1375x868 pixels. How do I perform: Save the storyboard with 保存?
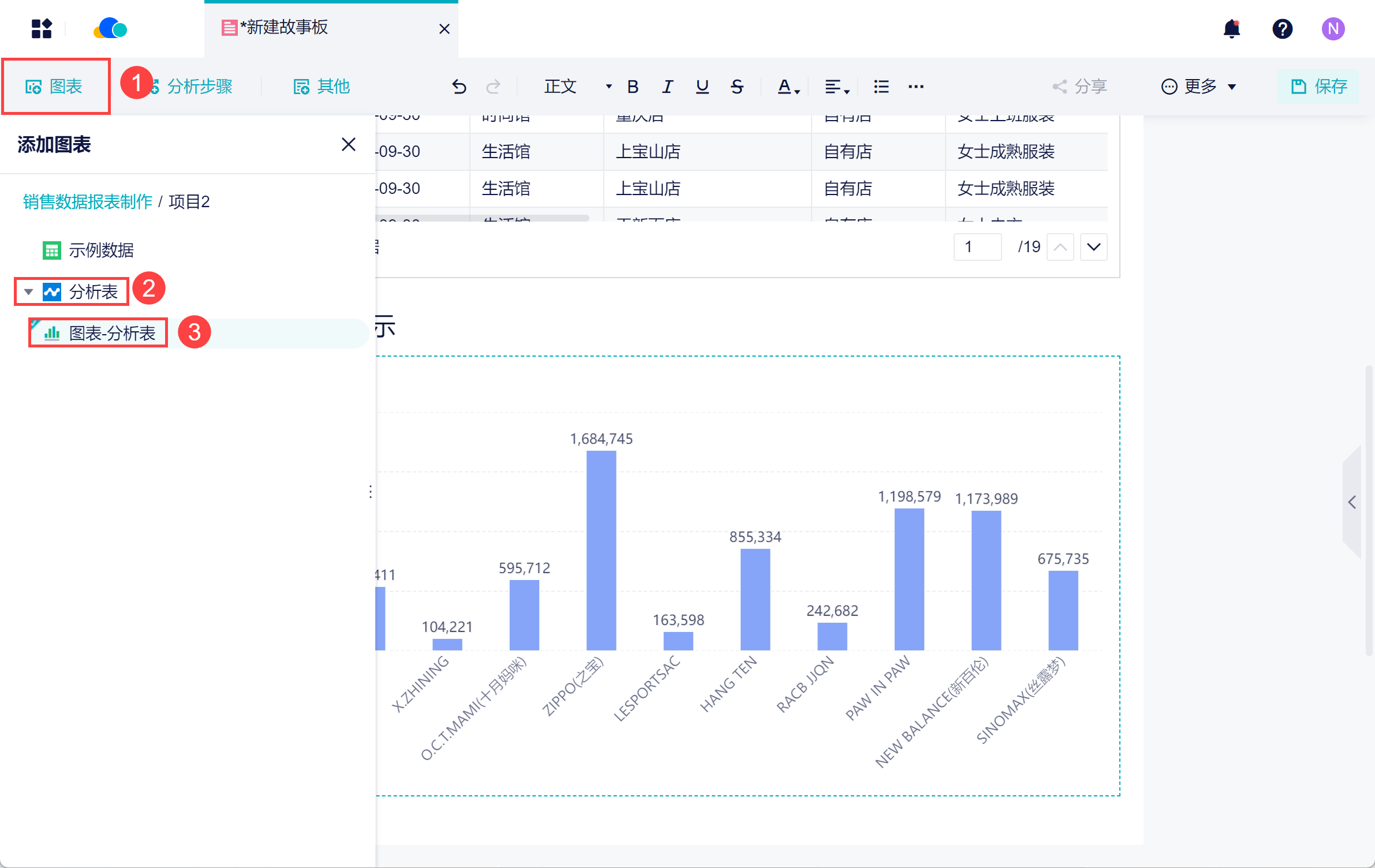point(1318,87)
